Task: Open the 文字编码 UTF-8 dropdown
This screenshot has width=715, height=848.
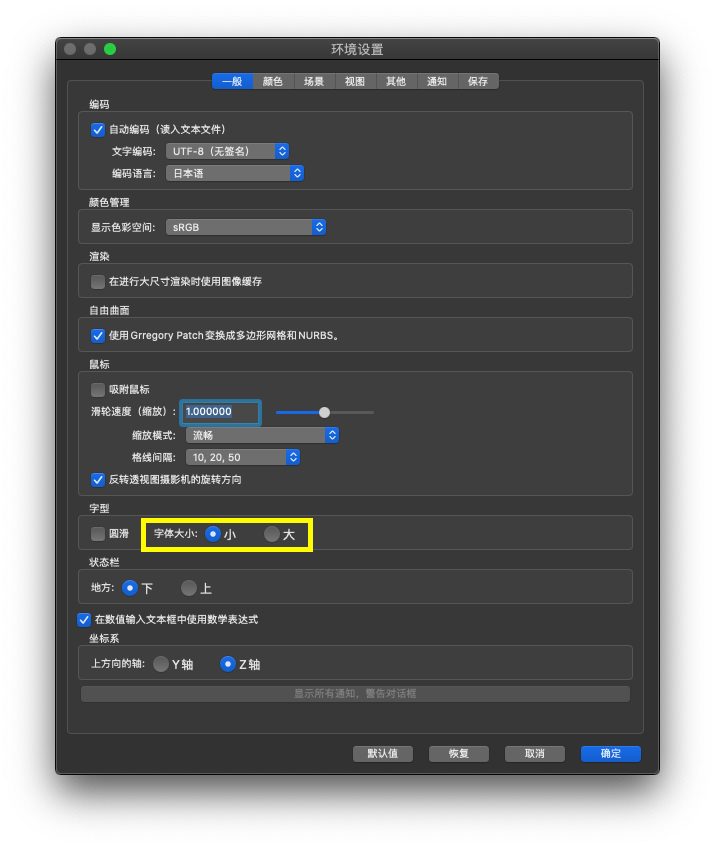Action: tap(228, 151)
